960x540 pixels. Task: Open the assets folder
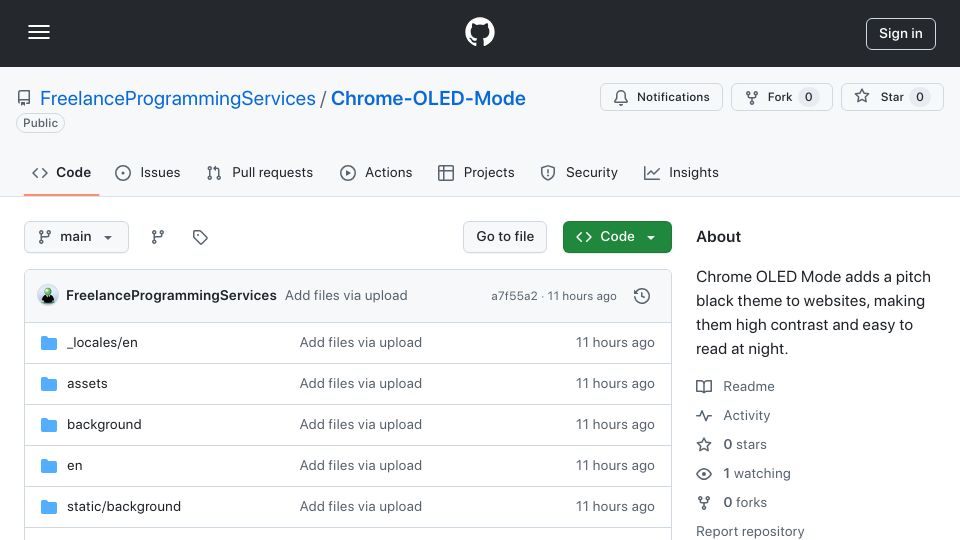[88, 384]
